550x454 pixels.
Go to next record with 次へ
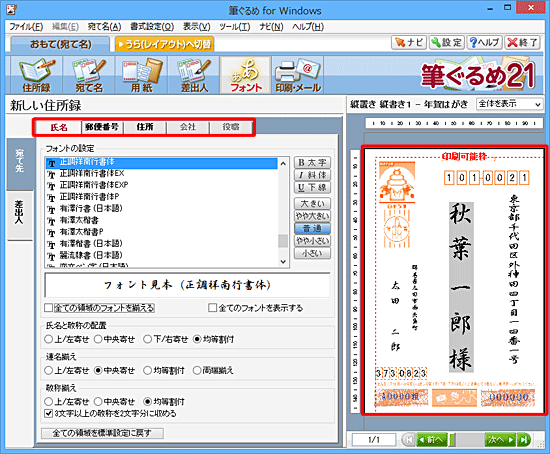501,440
